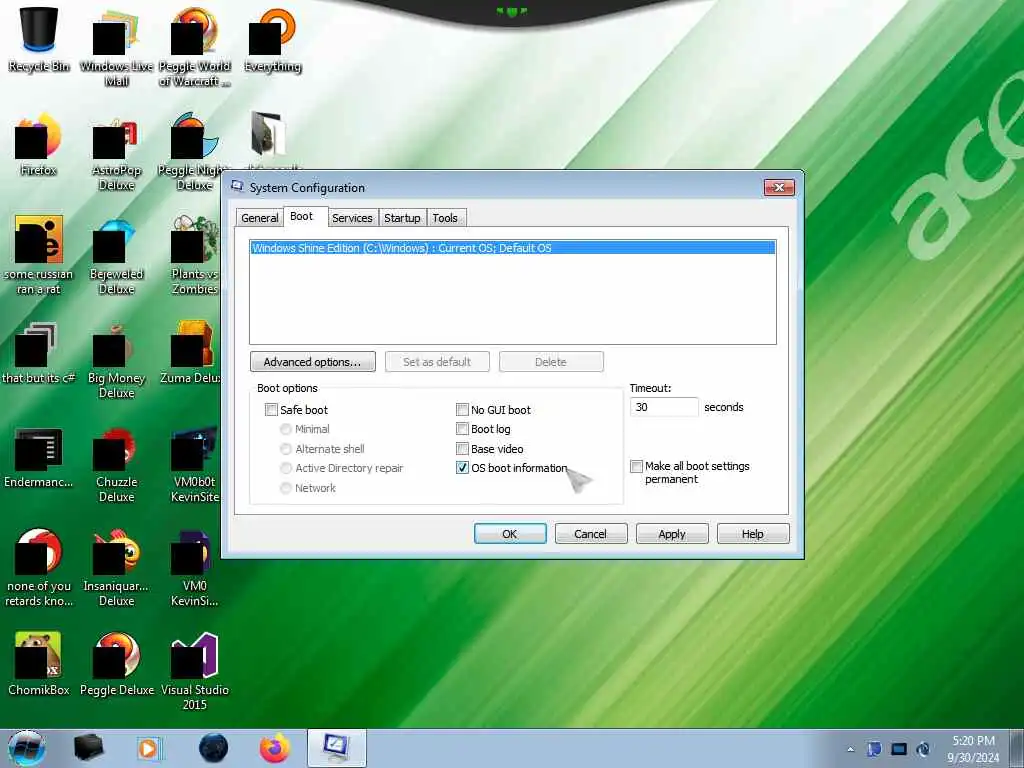Select the Firefox desktop shortcut

(39, 144)
